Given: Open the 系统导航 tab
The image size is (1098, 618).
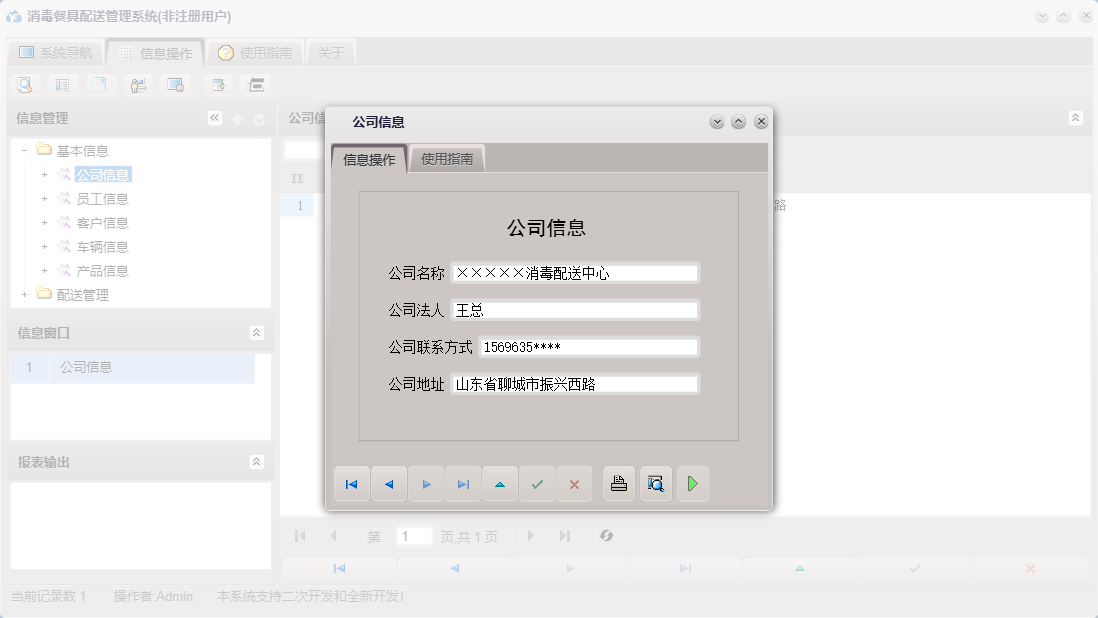Looking at the screenshot, I should point(55,51).
